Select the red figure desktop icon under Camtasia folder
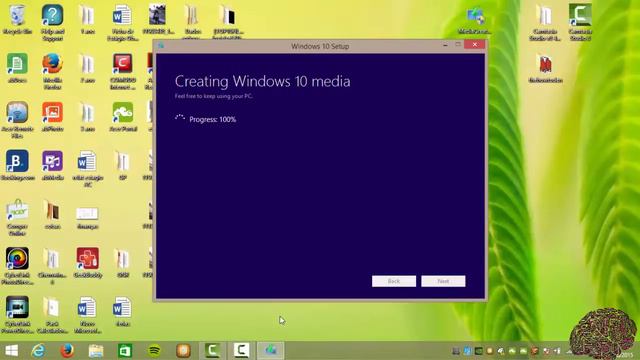The image size is (640, 360). pos(545,68)
